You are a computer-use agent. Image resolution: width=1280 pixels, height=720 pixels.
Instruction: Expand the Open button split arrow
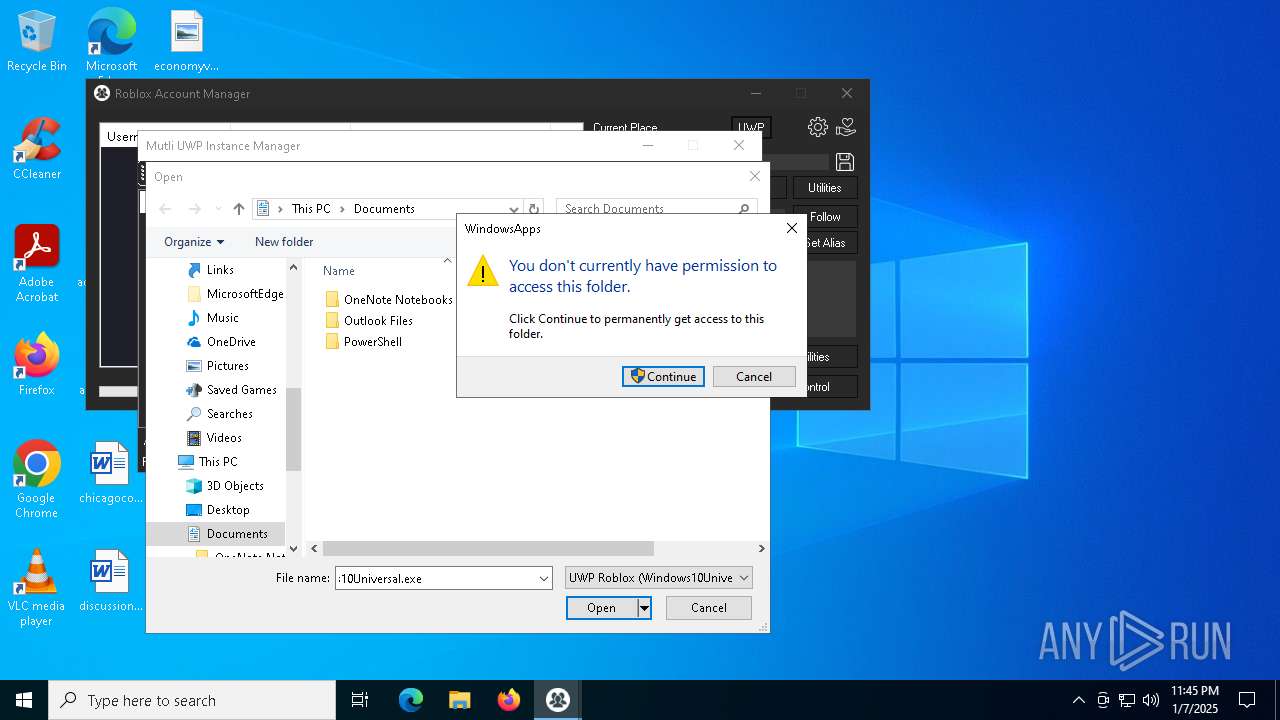pos(644,608)
